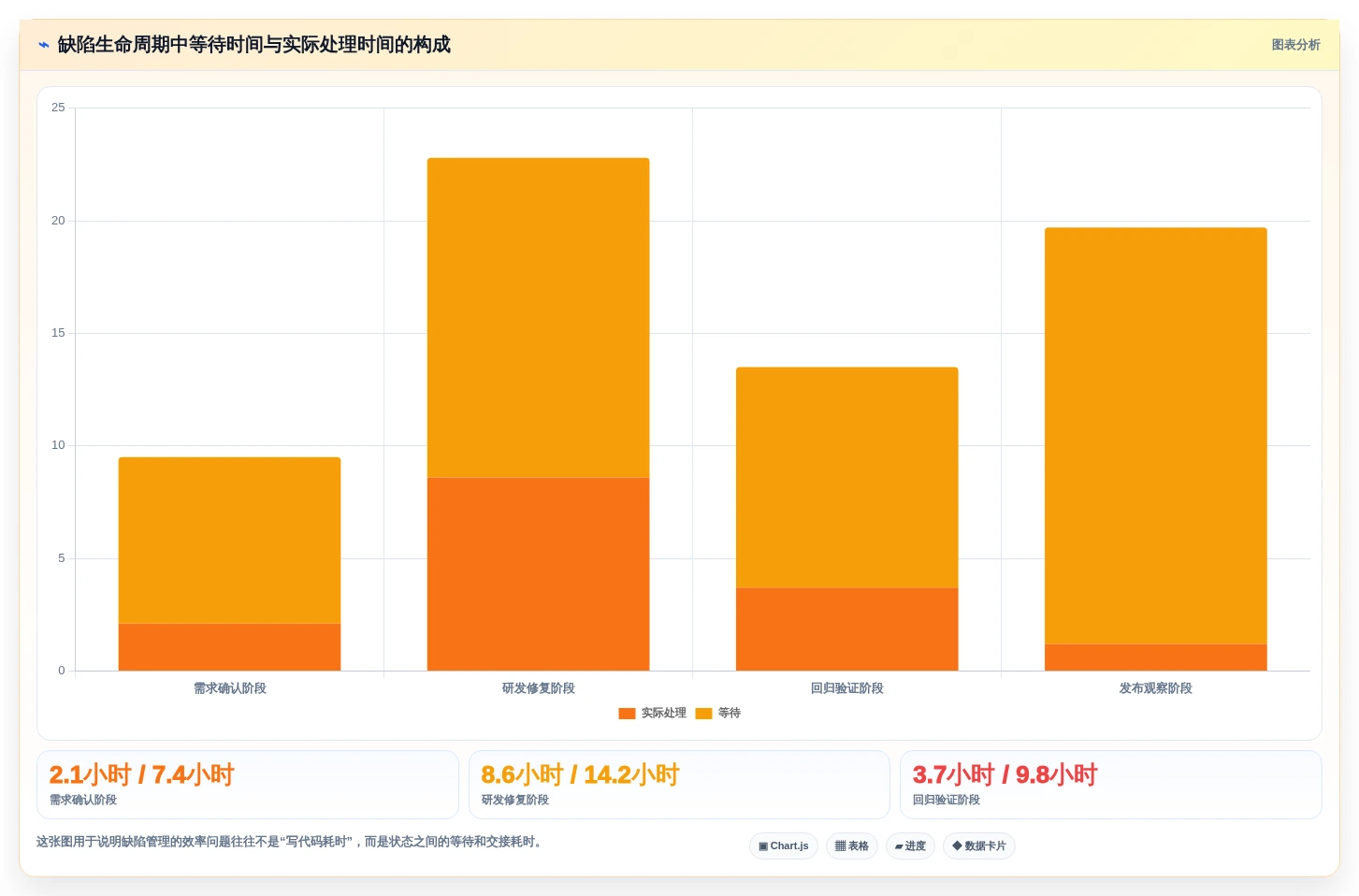Click the 发布观察阶段 actual processing bar segment
The image size is (1359, 896).
click(x=1155, y=658)
